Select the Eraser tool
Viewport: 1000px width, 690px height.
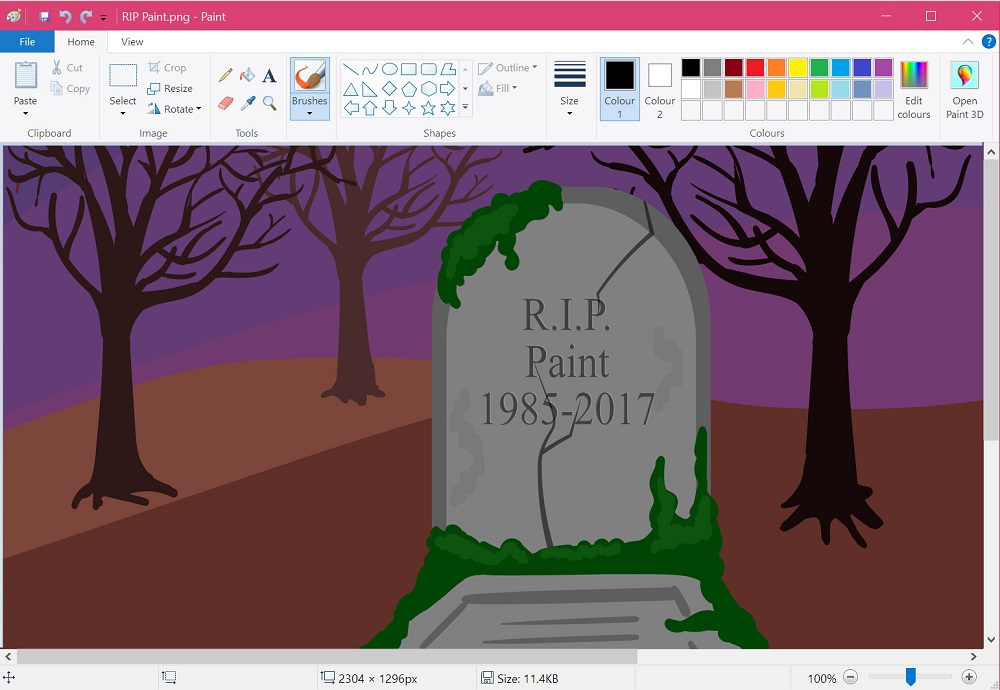coord(225,103)
